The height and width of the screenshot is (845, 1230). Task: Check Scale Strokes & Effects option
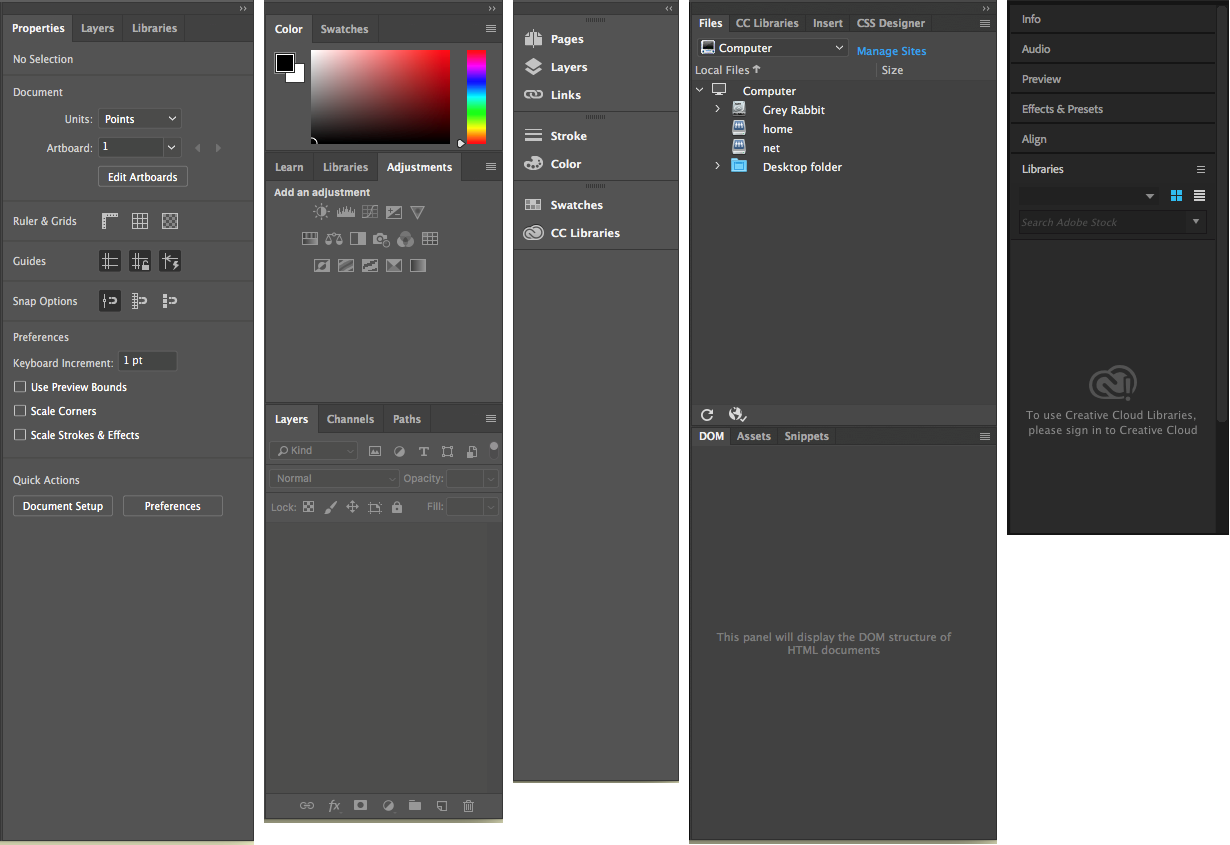pyautogui.click(x=20, y=435)
